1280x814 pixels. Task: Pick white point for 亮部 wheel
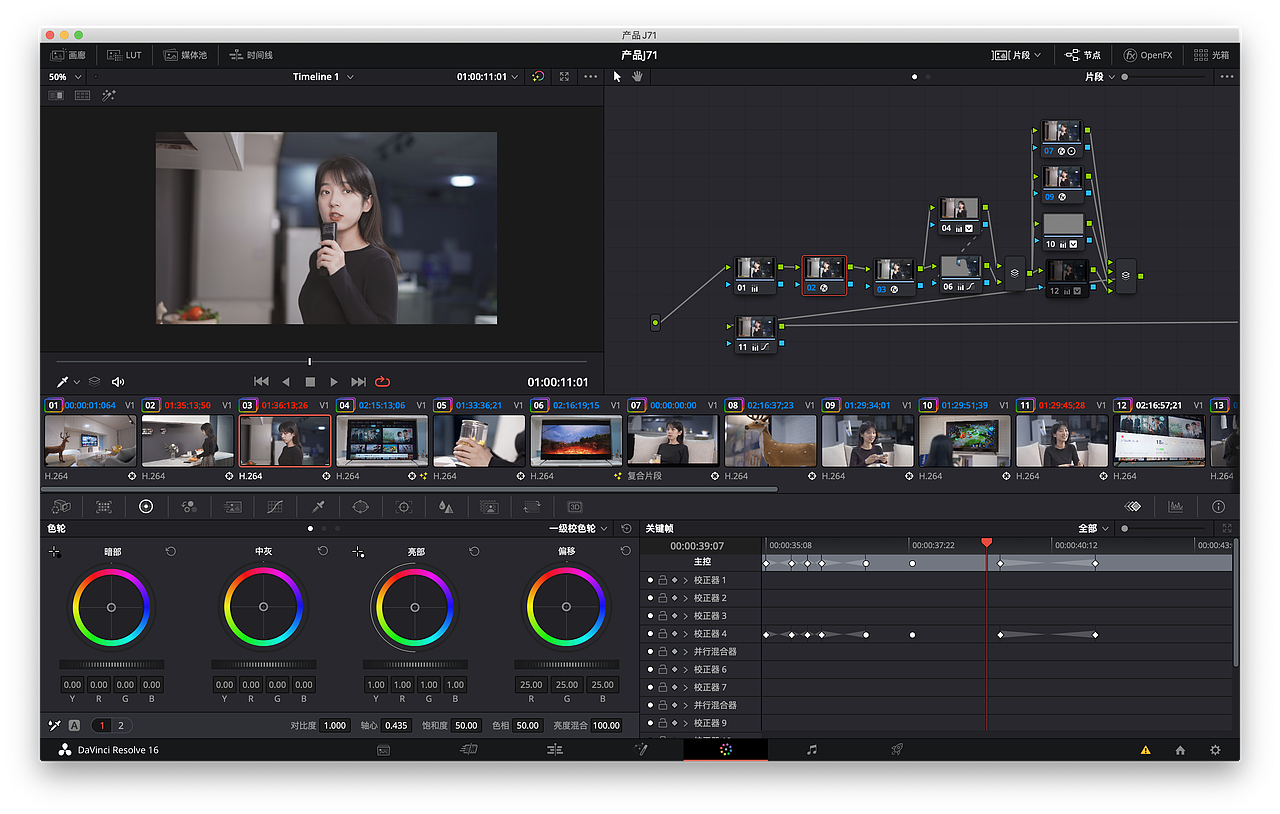[x=359, y=552]
